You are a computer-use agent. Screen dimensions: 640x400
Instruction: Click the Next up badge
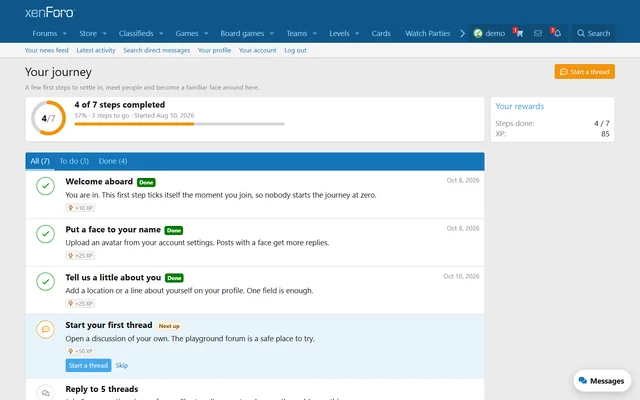tap(169, 326)
